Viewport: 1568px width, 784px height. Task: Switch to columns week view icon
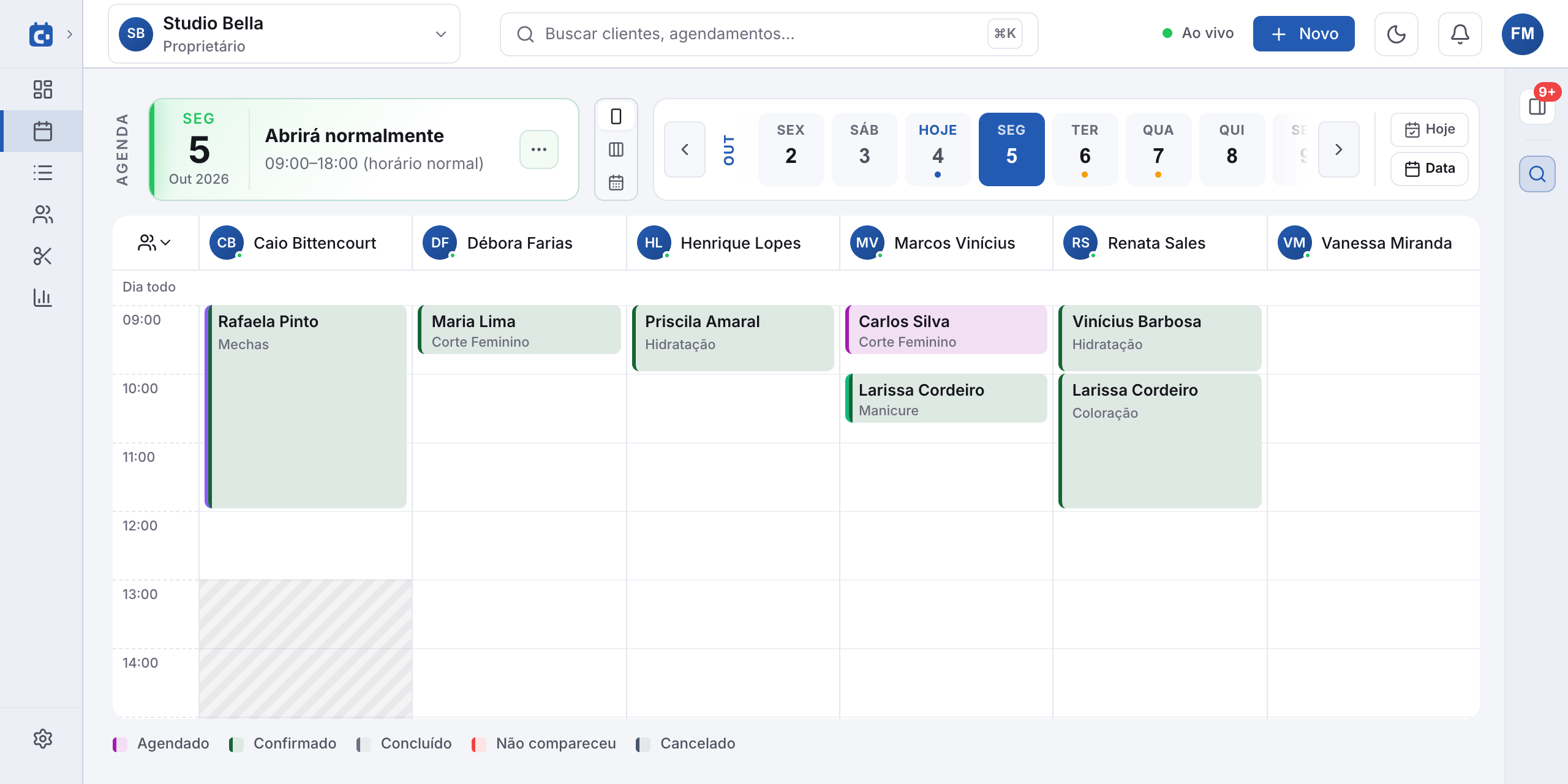(x=616, y=149)
